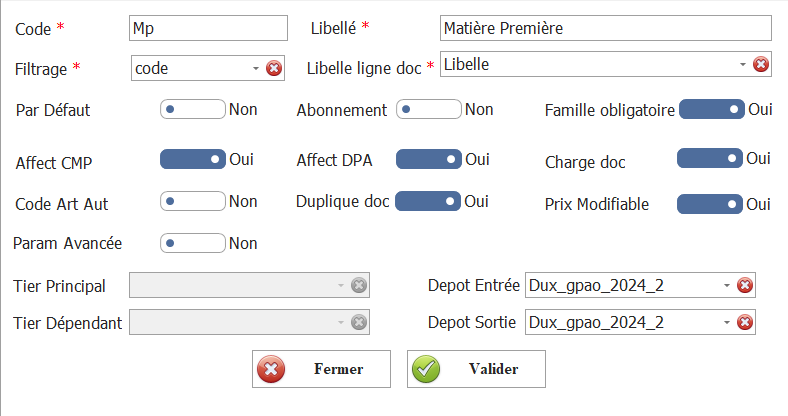
Task: Click into the Libellé text field
Action: [x=605, y=28]
